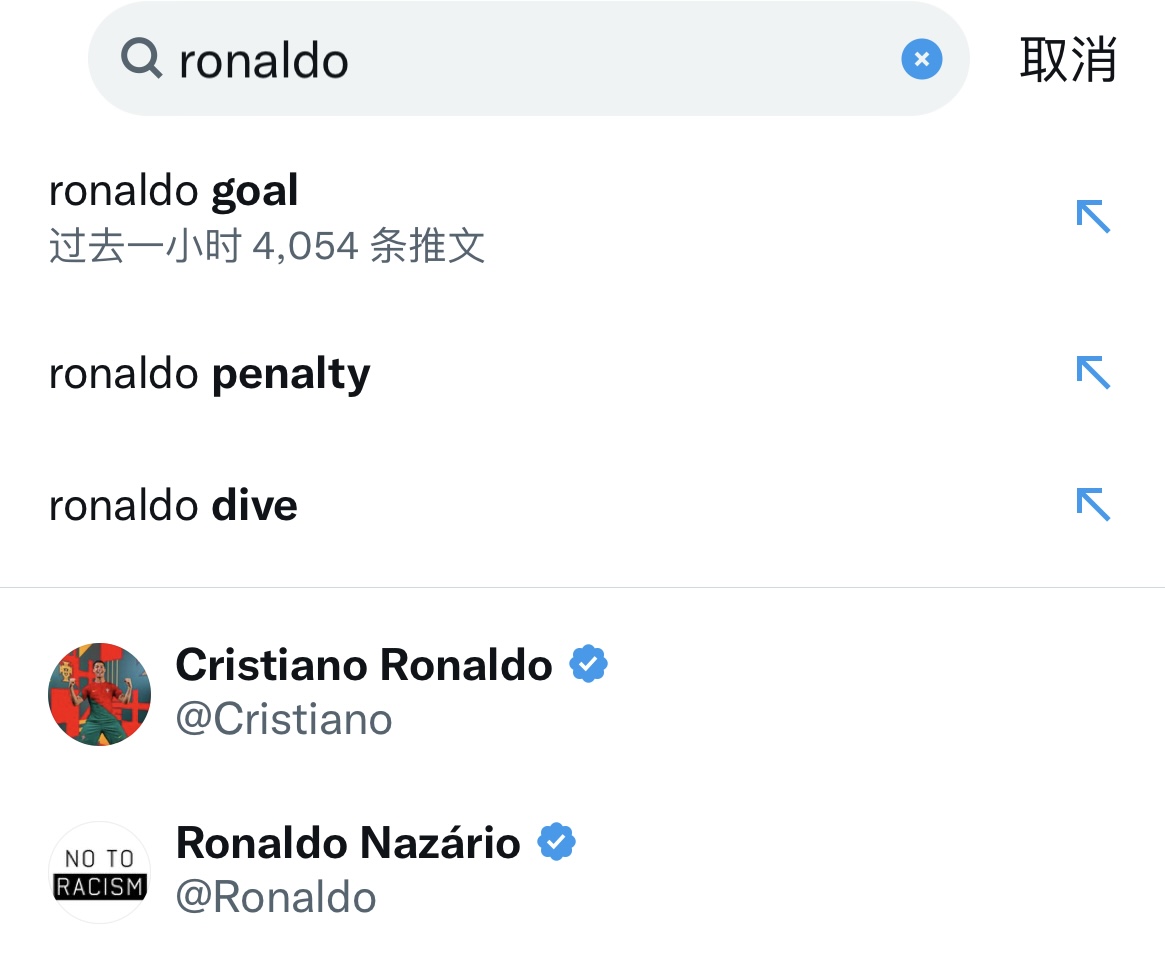Select the "ronaldo penalty" suggestion
Screen dimensions: 1165x969
[210, 374]
